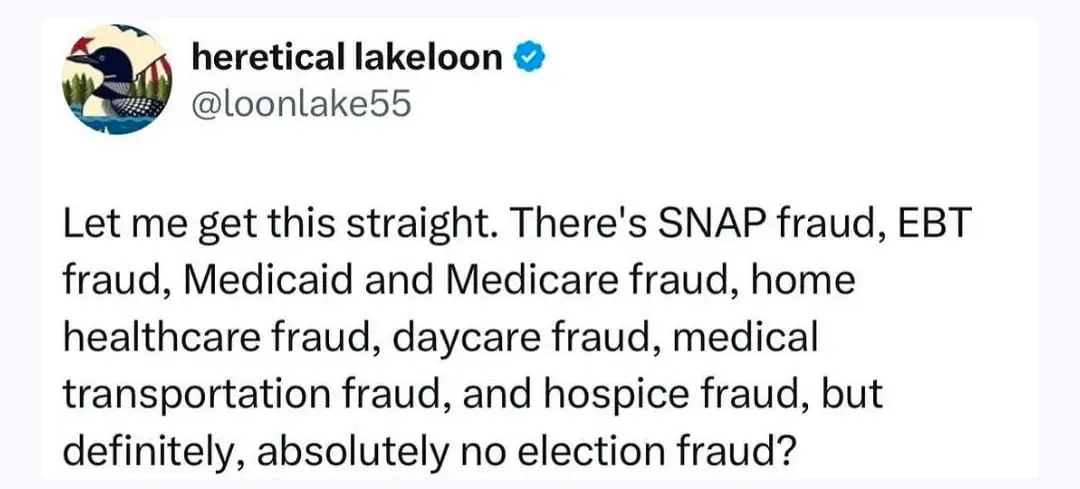Click the word "home" ending the second line

click(807, 281)
